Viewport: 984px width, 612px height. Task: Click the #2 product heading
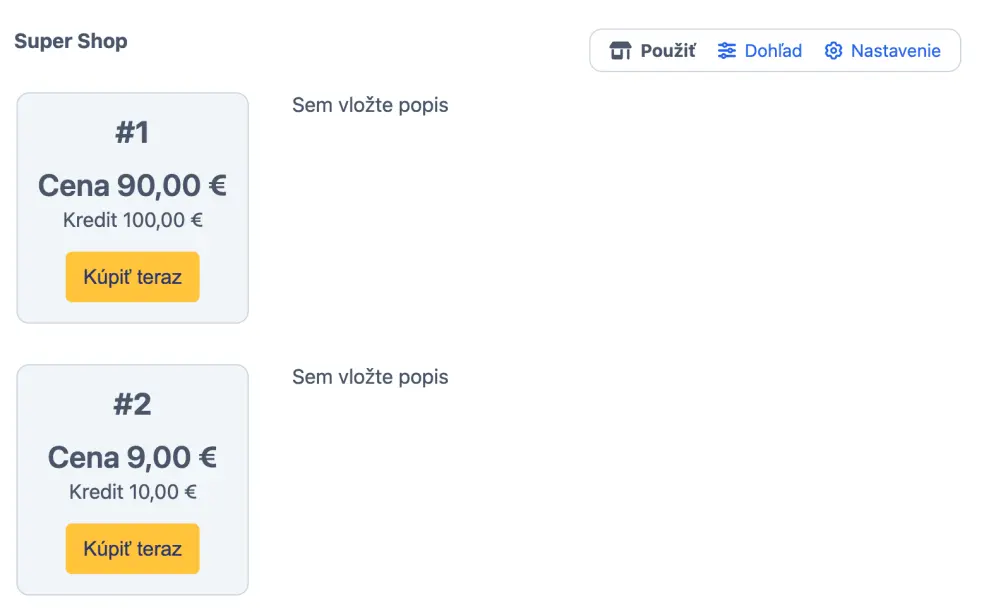[x=132, y=405]
